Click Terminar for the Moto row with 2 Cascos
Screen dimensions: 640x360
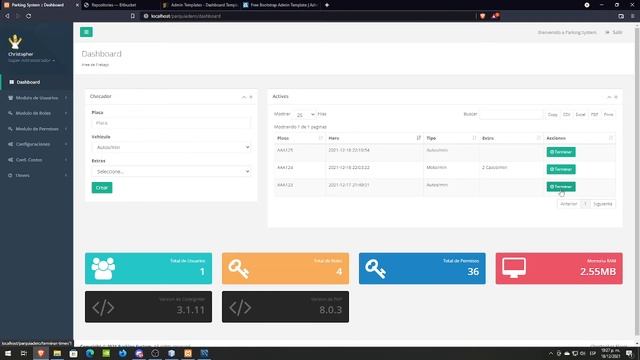click(x=561, y=169)
